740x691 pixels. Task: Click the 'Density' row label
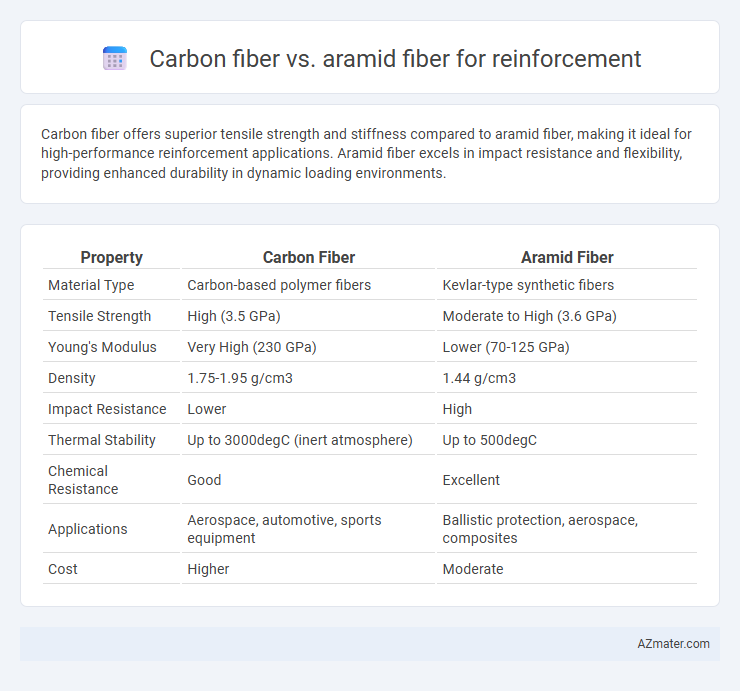click(x=72, y=378)
